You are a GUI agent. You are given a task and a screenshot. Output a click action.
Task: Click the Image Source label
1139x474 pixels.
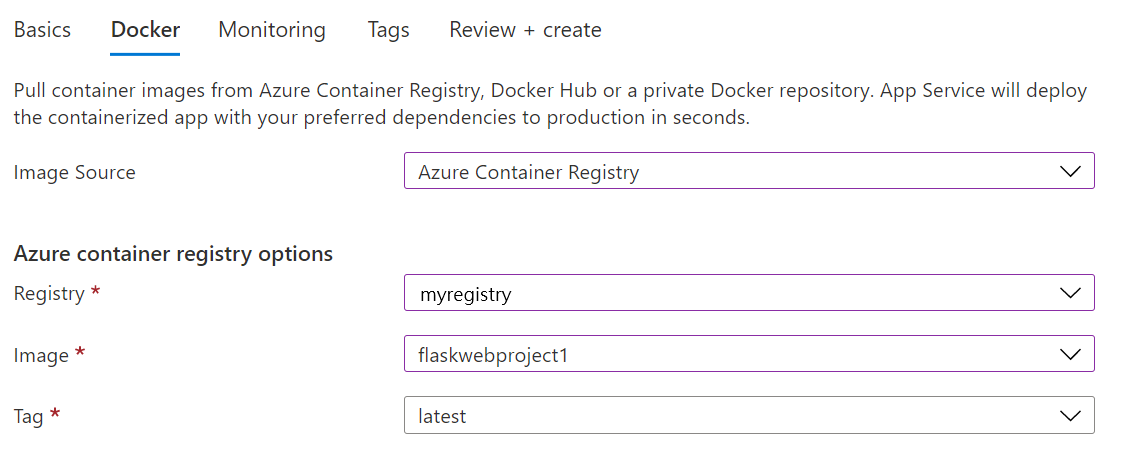click(75, 173)
